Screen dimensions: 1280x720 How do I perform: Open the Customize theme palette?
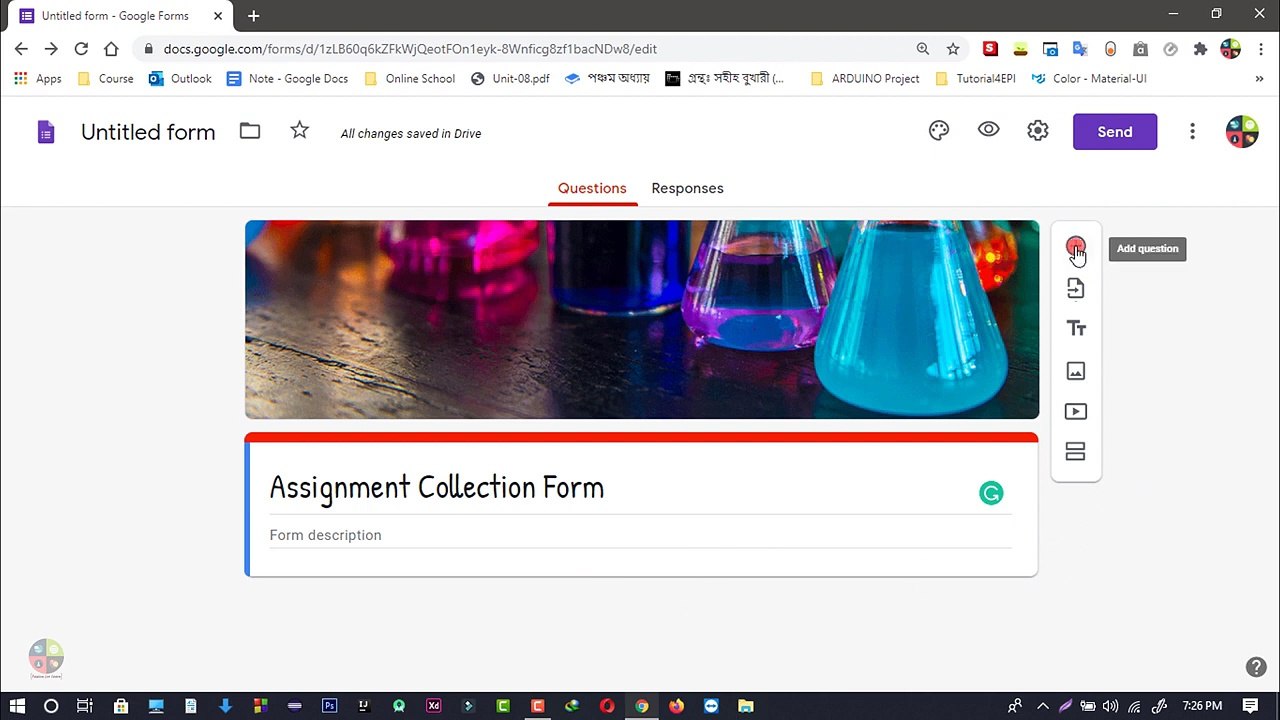coord(938,131)
